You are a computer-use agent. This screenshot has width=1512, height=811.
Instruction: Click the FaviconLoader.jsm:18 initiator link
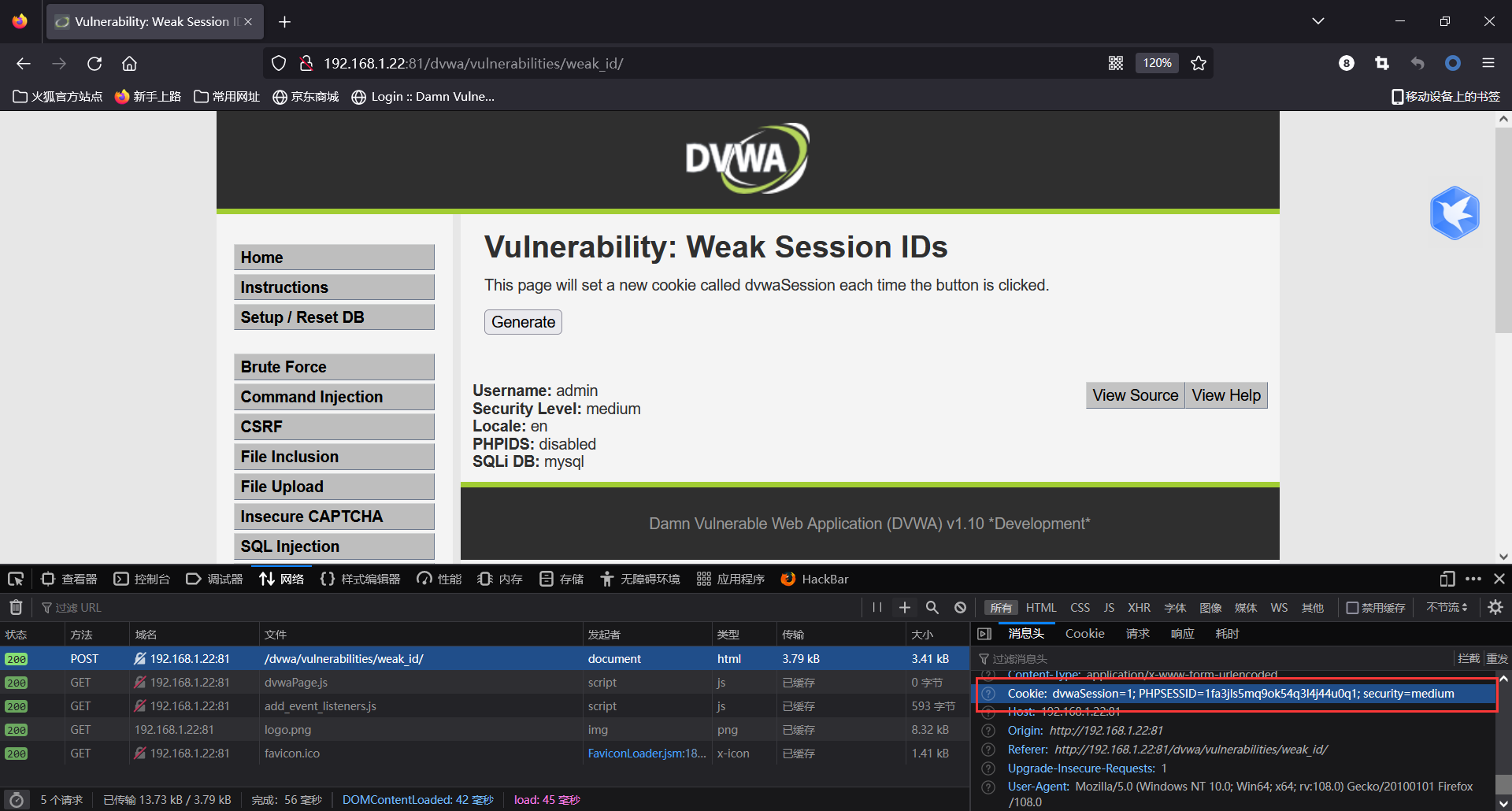click(647, 754)
